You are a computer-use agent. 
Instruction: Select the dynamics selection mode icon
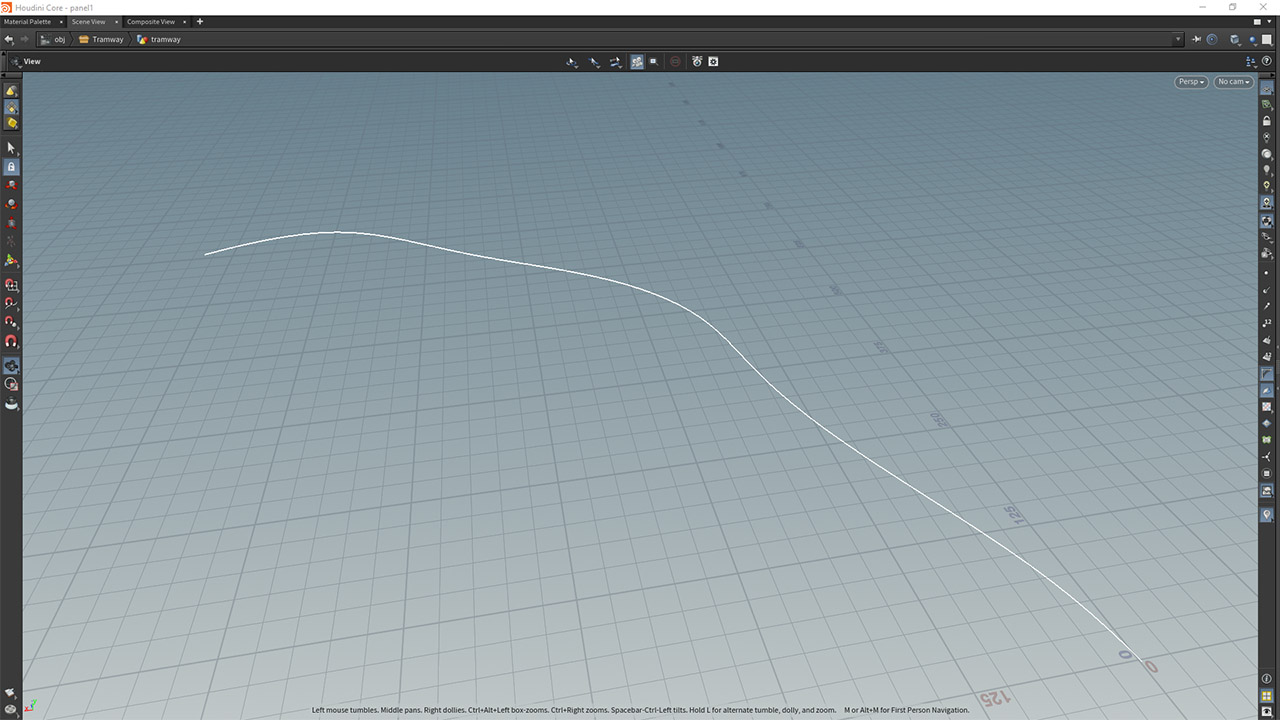[x=11, y=123]
